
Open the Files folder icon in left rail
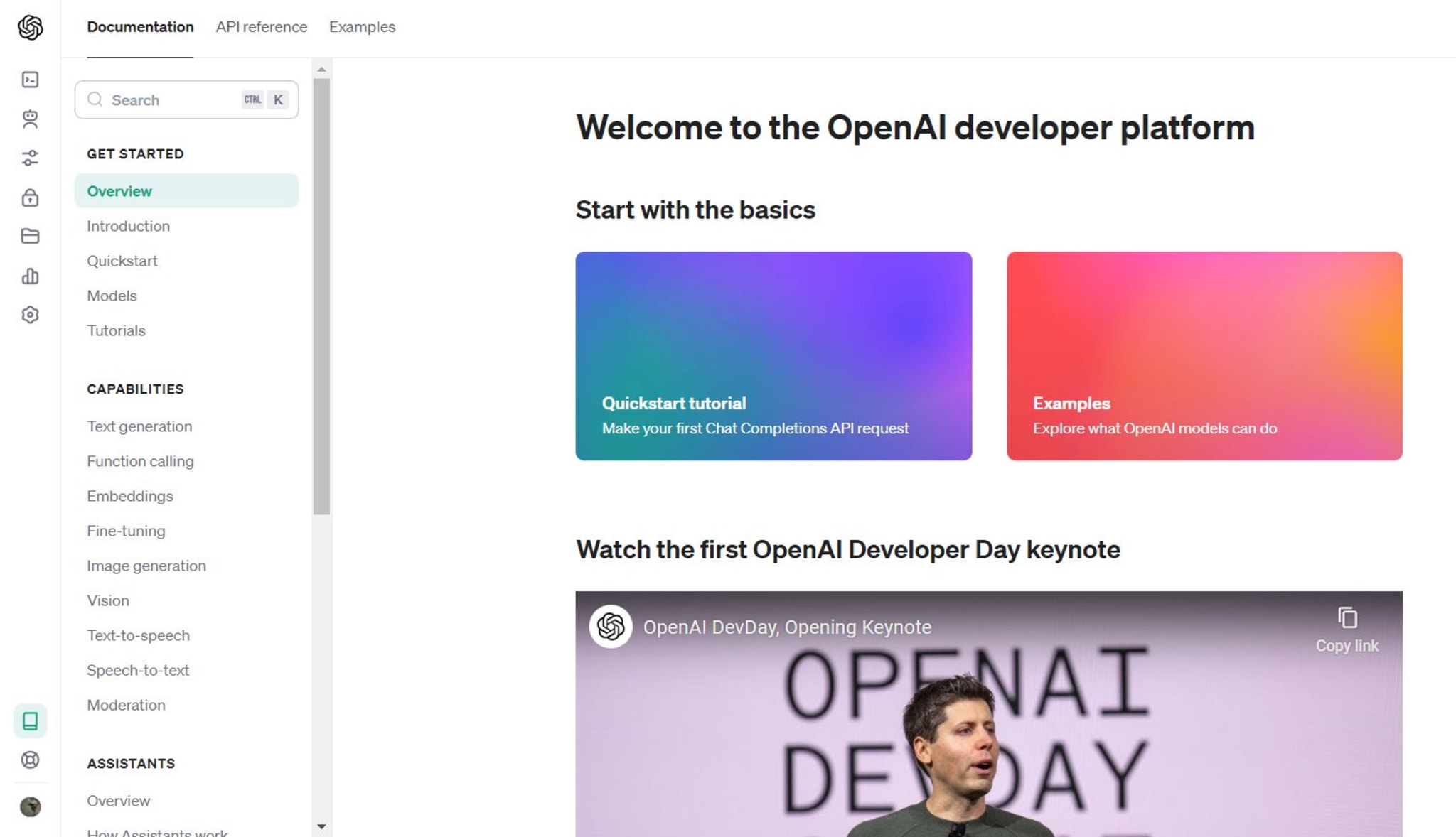[30, 236]
